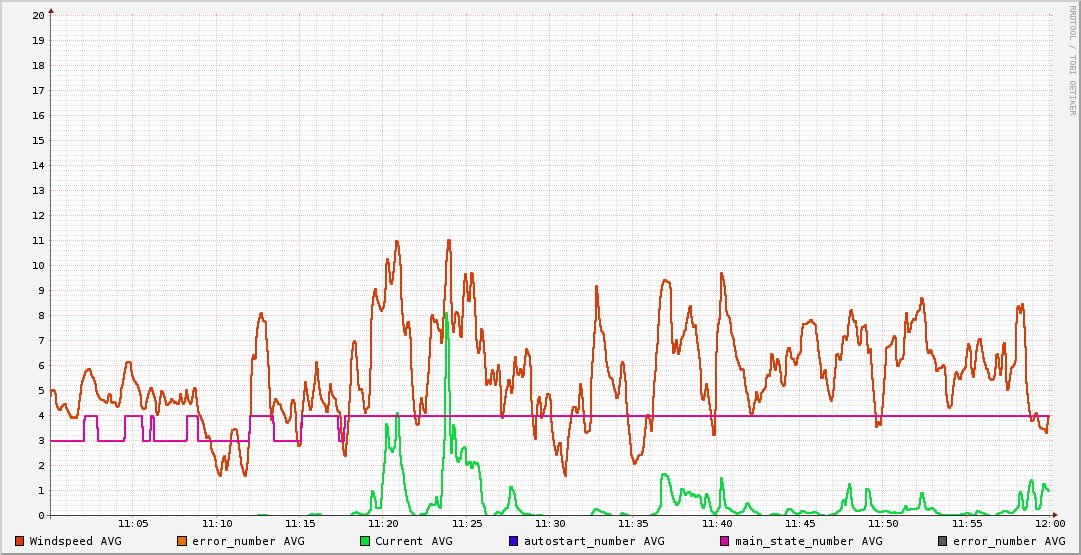This screenshot has height=555, width=1081.
Task: Click the dark gray error_number legend swatch
Action: point(942,541)
